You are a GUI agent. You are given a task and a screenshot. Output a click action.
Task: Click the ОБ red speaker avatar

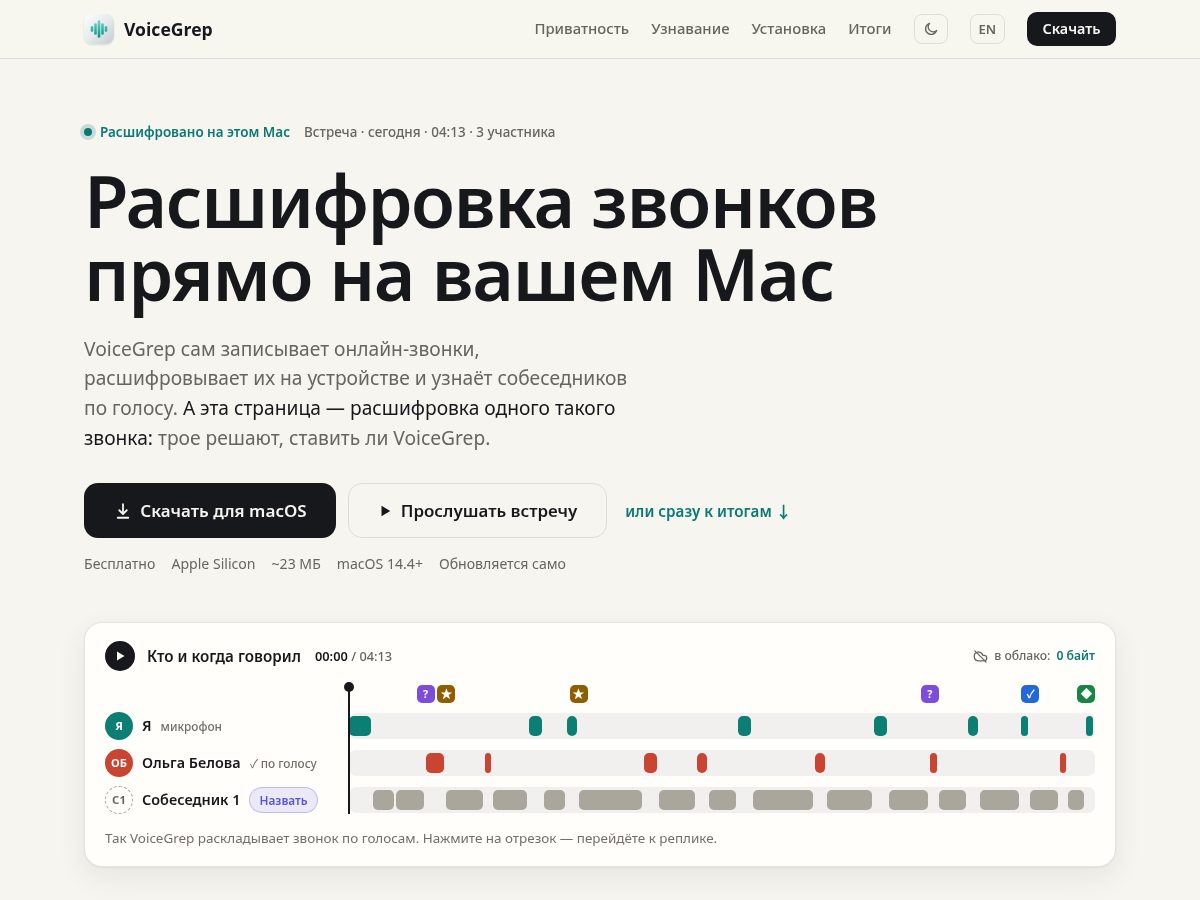tap(119, 763)
